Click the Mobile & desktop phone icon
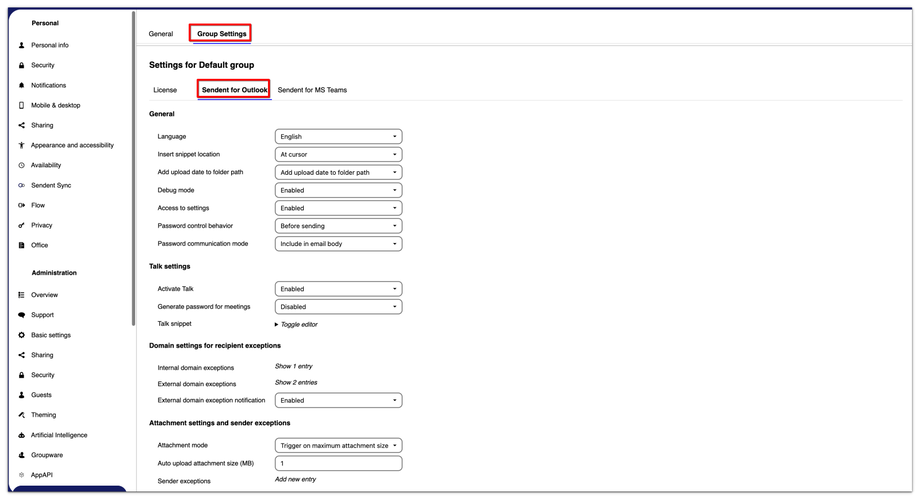The image size is (920, 500). (x=22, y=105)
